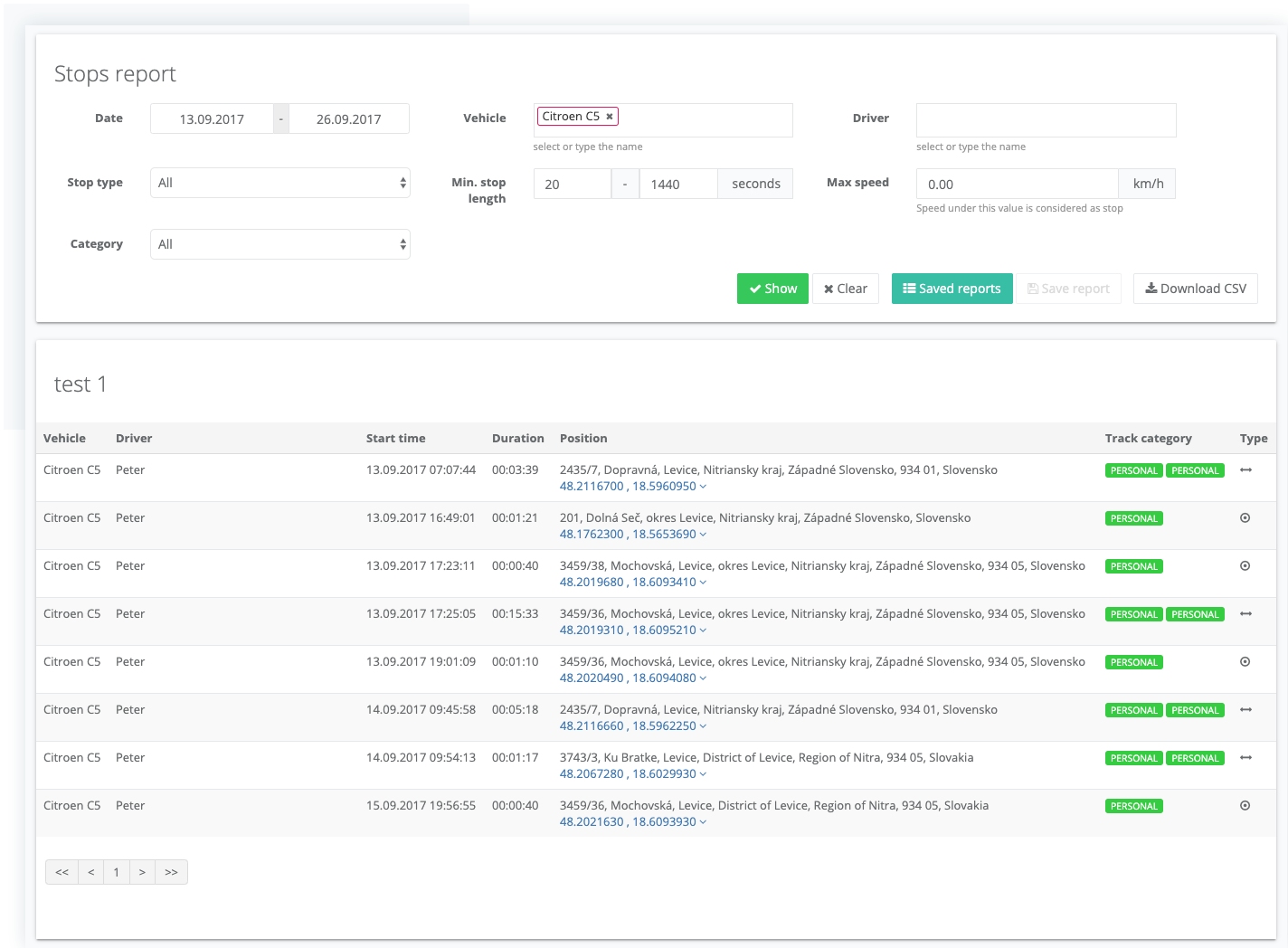The width and height of the screenshot is (1288, 948).
Task: Click start time 14.09.2017 09:45:58
Action: coord(421,710)
